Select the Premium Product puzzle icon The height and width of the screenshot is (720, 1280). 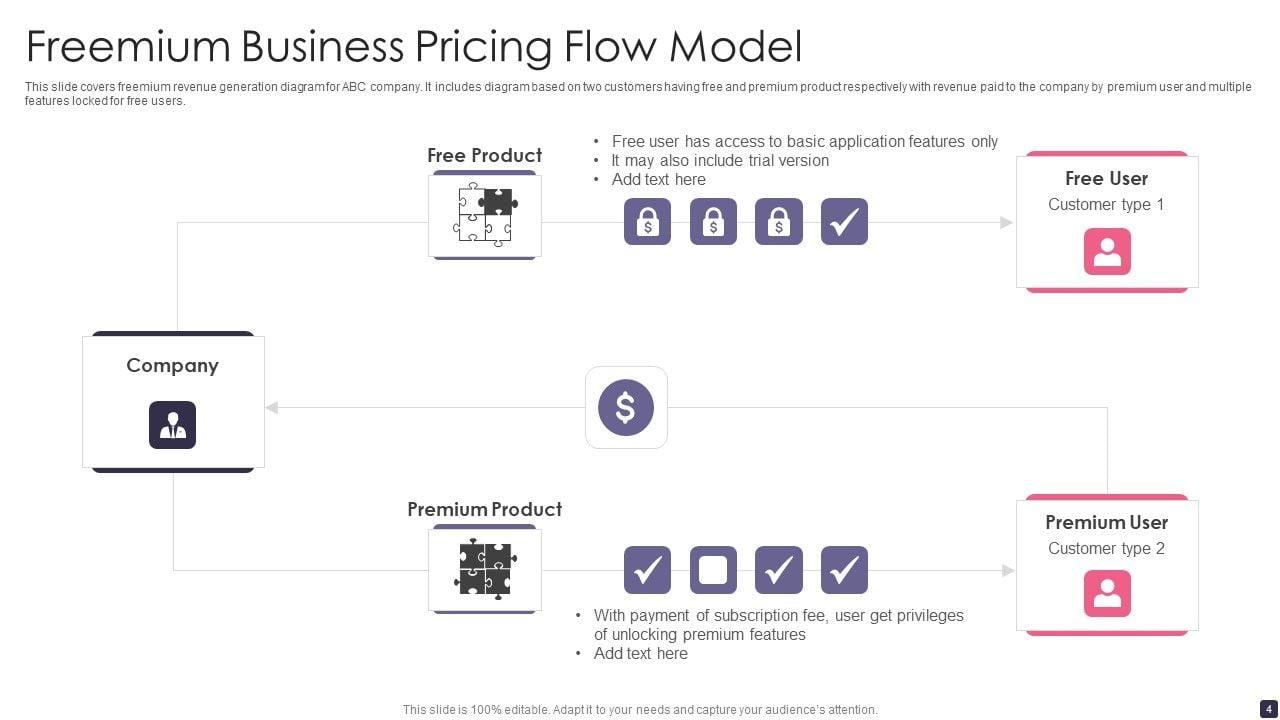[485, 569]
